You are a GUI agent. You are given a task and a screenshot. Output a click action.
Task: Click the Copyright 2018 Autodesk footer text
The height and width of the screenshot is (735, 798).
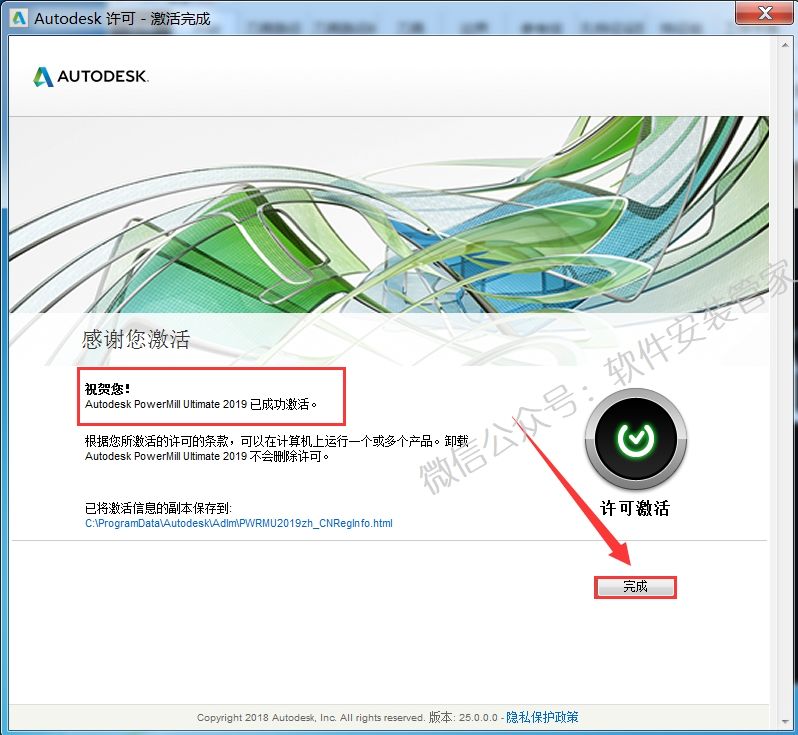tap(311, 717)
